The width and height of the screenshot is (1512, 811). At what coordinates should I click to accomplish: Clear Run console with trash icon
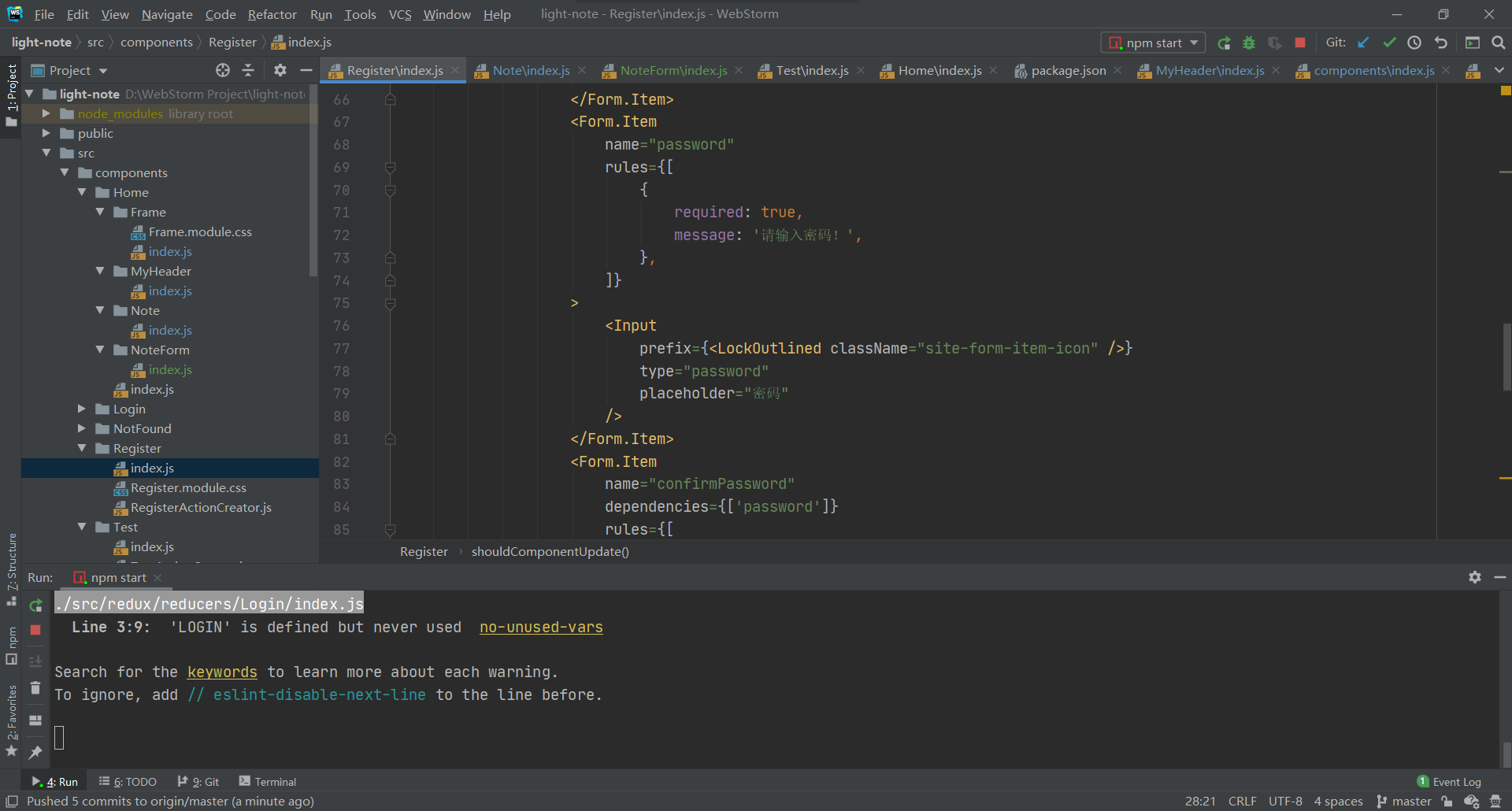click(x=35, y=687)
